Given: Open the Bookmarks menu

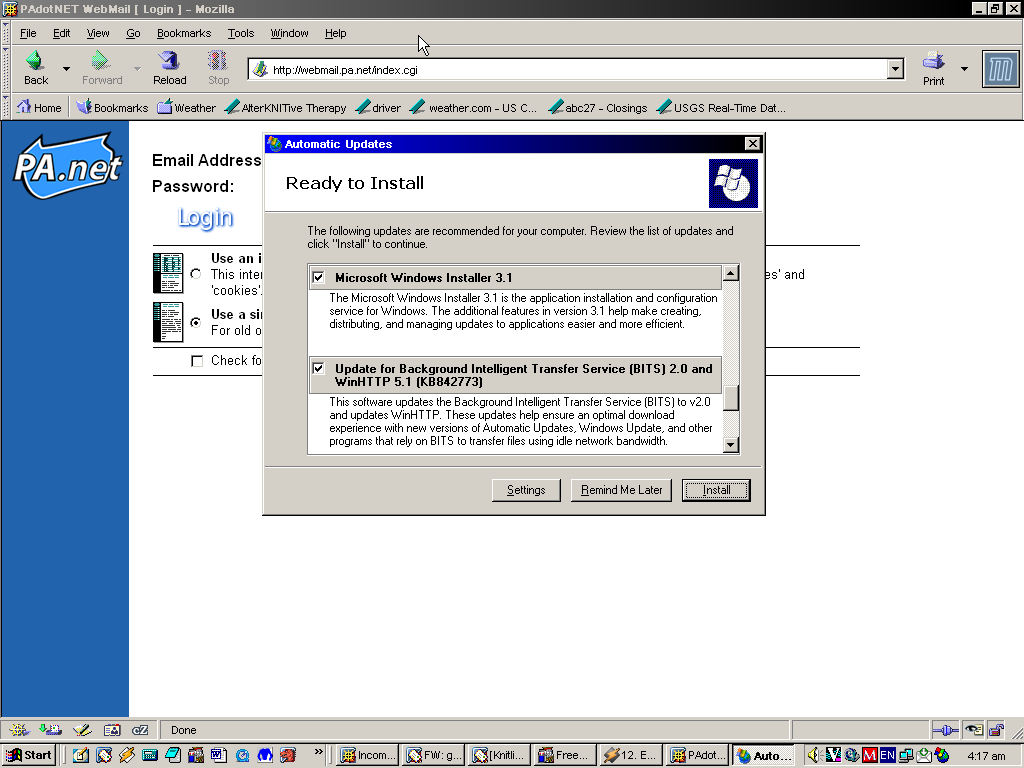Looking at the screenshot, I should (184, 33).
